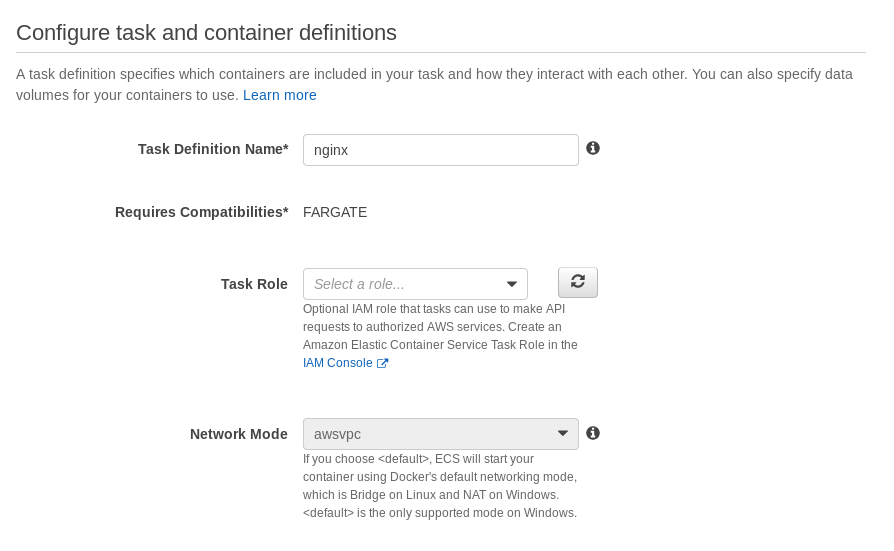
Task: Click the FARGATE compatibility value
Action: coord(335,212)
